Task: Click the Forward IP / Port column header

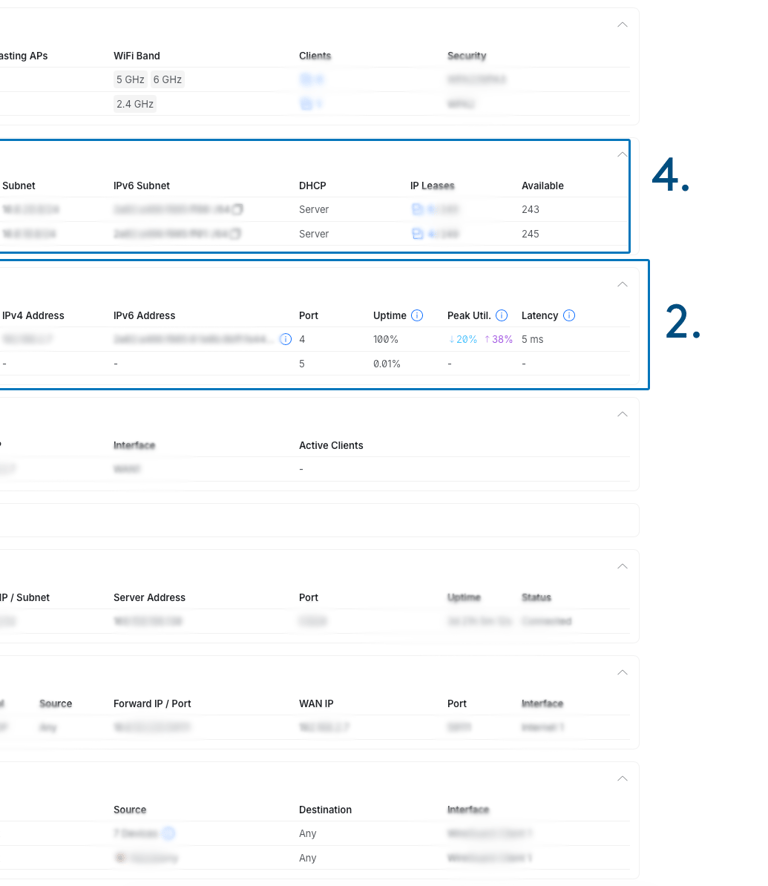Action: pyautogui.click(x=152, y=704)
